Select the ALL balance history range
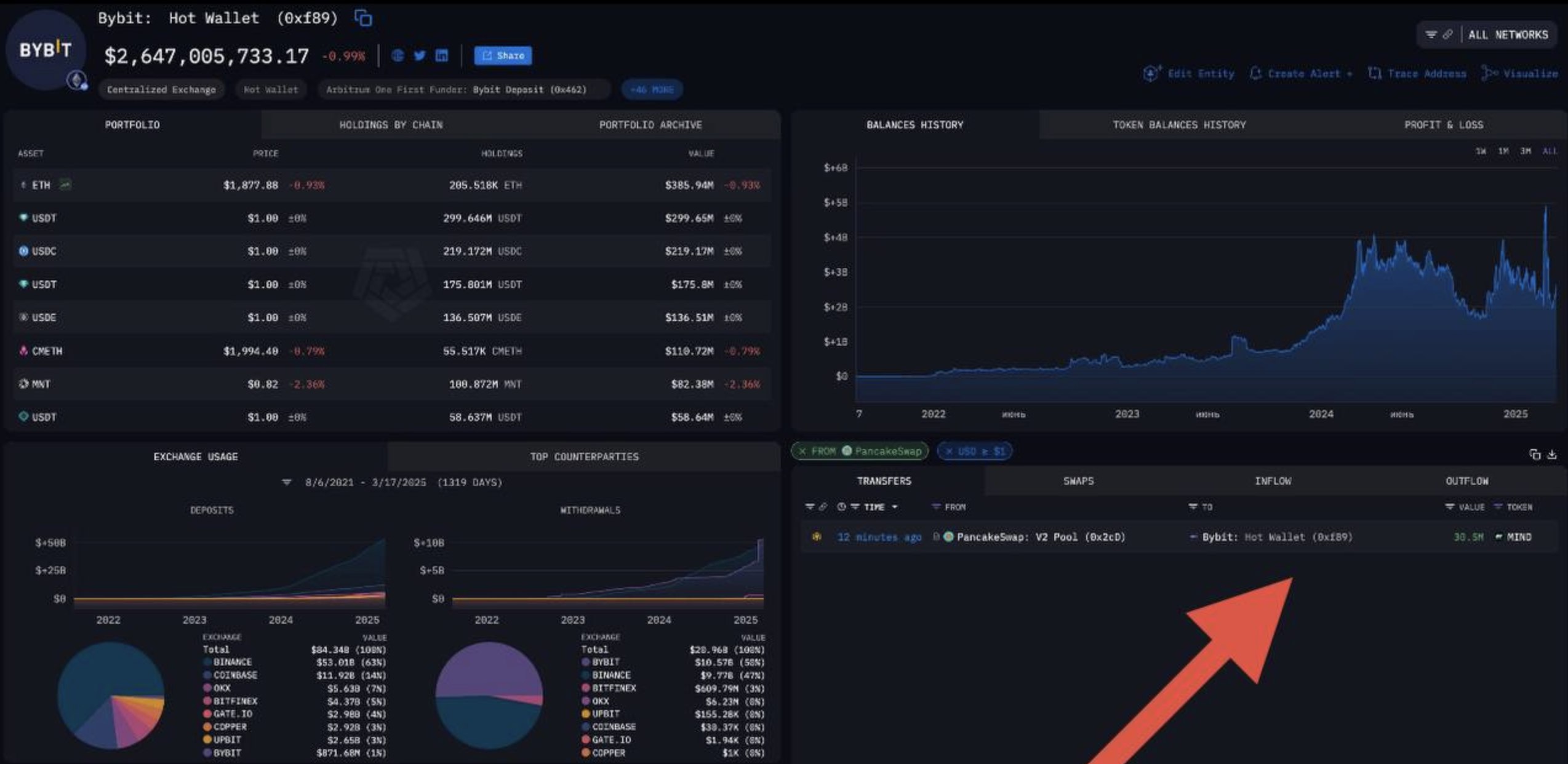Screen dimensions: 1568x764 (x=1550, y=151)
